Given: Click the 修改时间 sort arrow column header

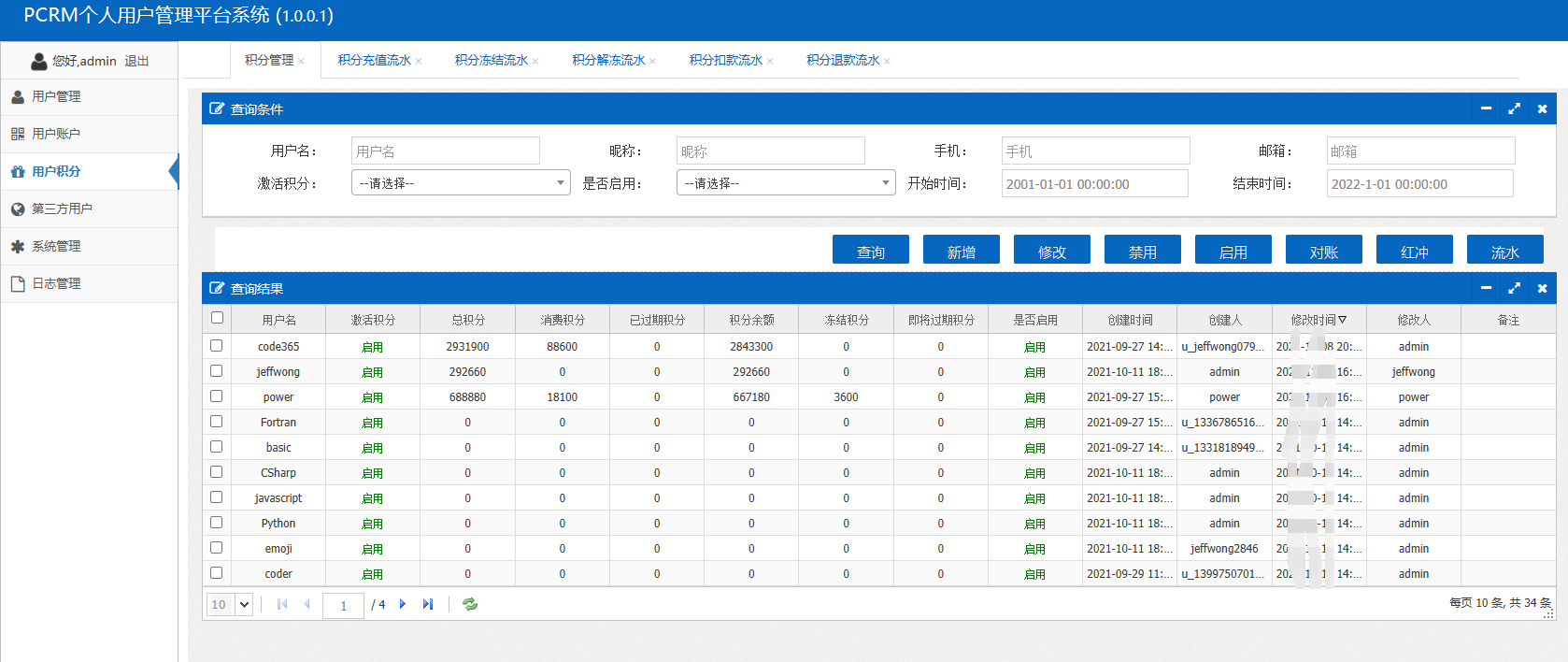Looking at the screenshot, I should (1343, 320).
